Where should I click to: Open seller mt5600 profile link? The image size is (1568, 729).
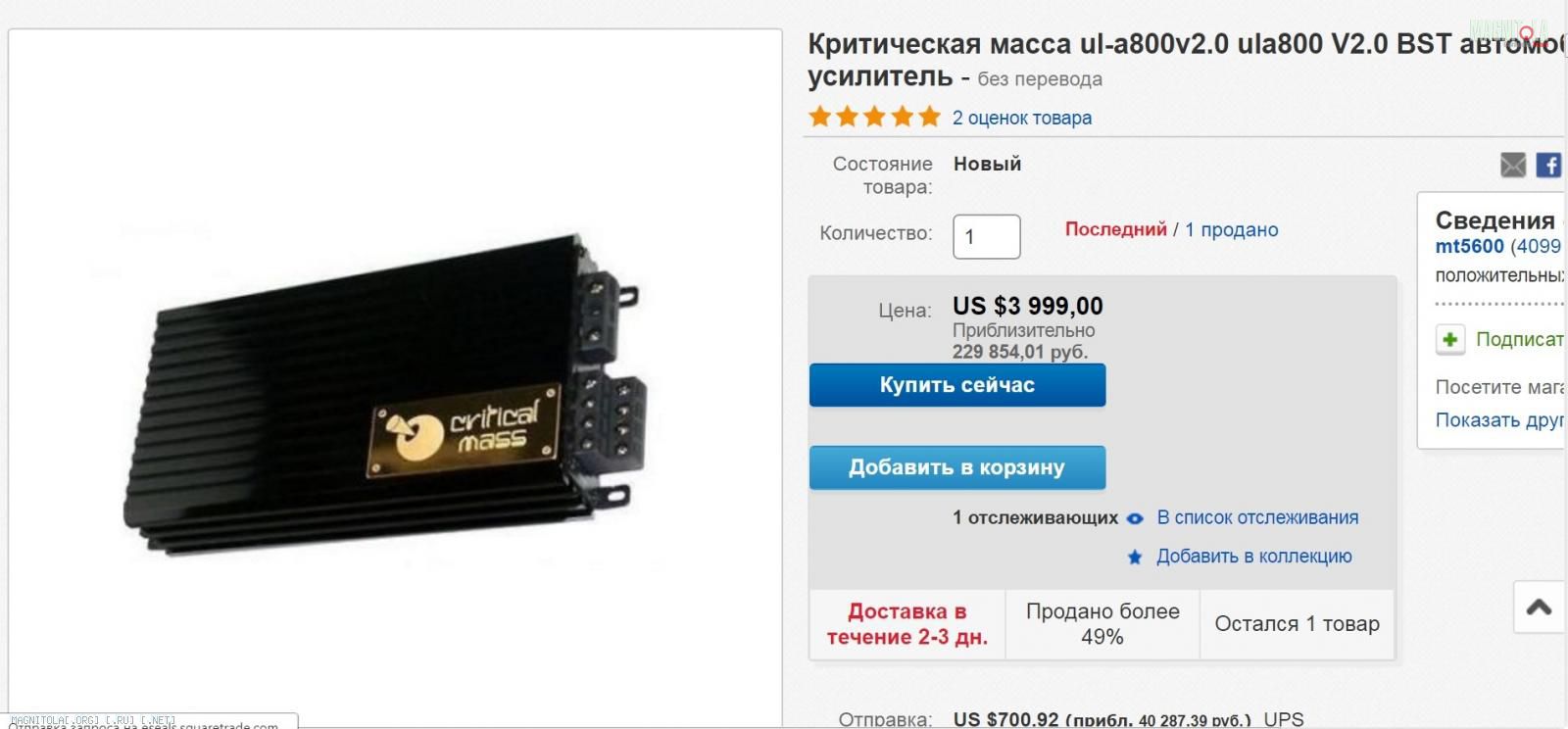coord(1469,246)
